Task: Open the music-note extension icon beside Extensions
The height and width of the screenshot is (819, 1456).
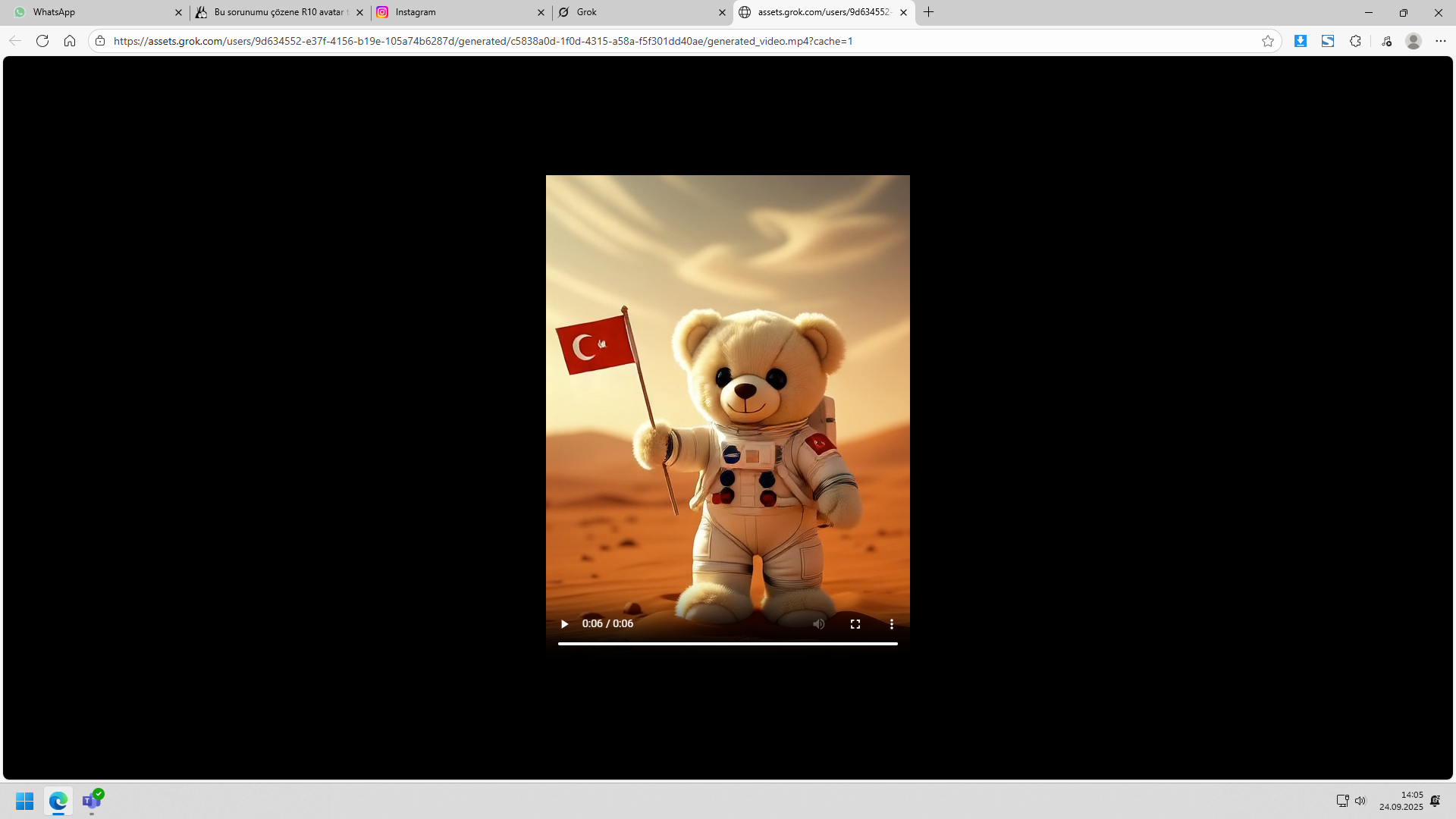Action: (1387, 41)
